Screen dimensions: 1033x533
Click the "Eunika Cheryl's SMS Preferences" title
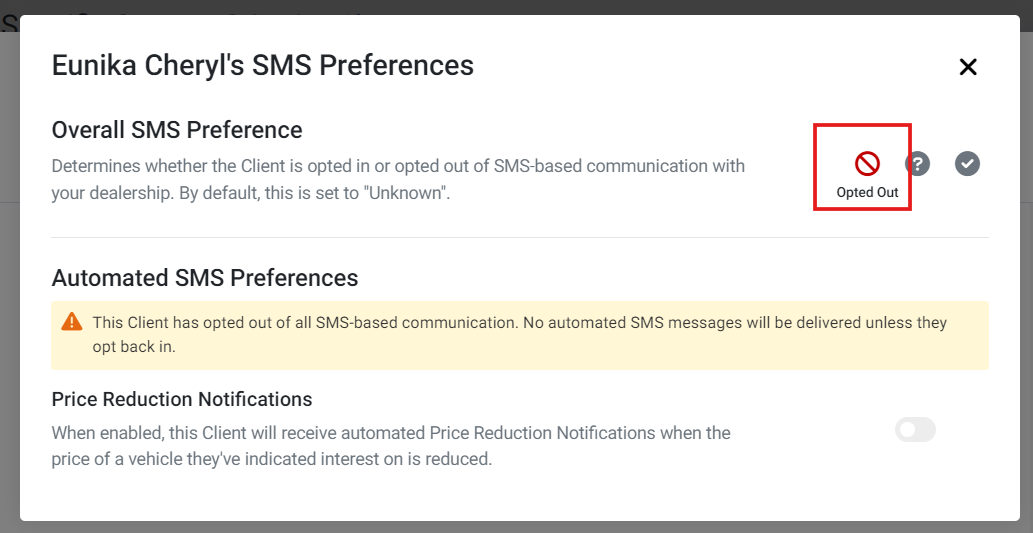(262, 66)
